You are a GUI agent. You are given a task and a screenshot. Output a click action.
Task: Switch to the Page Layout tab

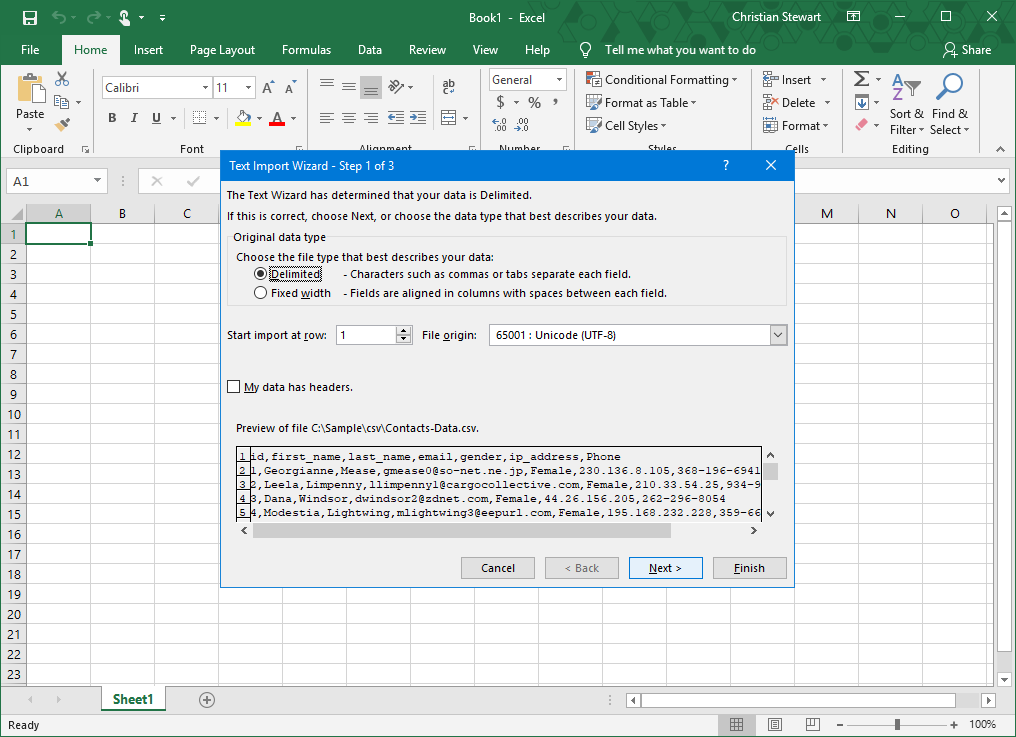(222, 50)
